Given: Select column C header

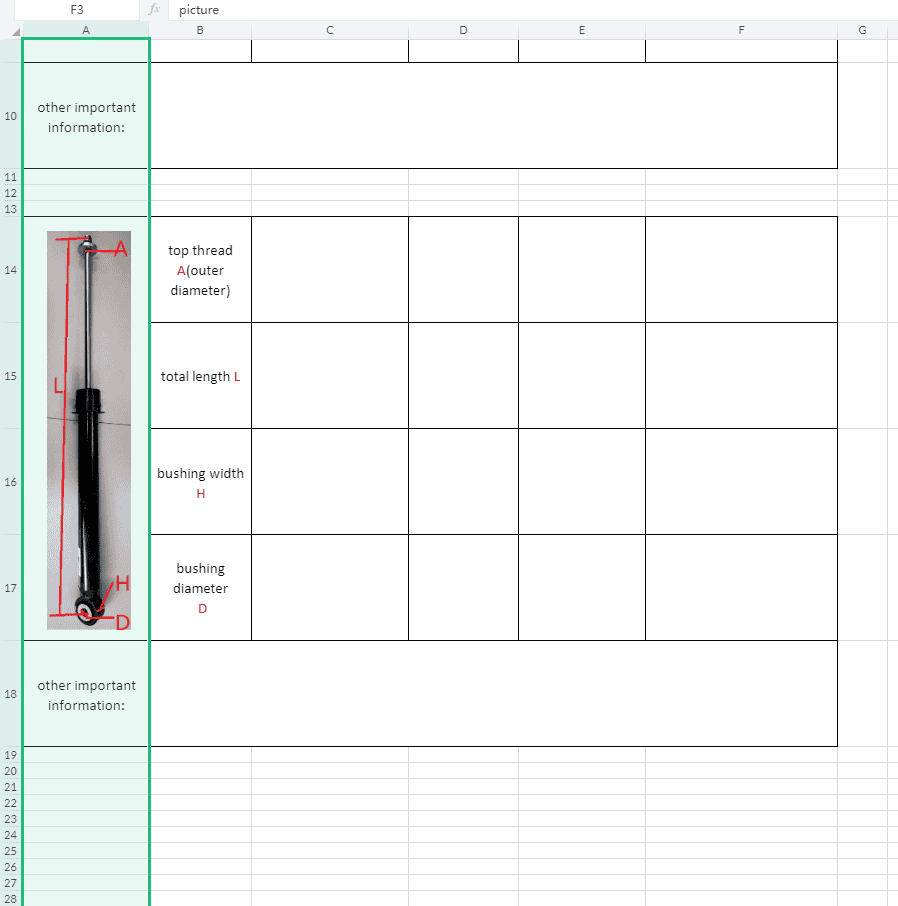Looking at the screenshot, I should [330, 30].
